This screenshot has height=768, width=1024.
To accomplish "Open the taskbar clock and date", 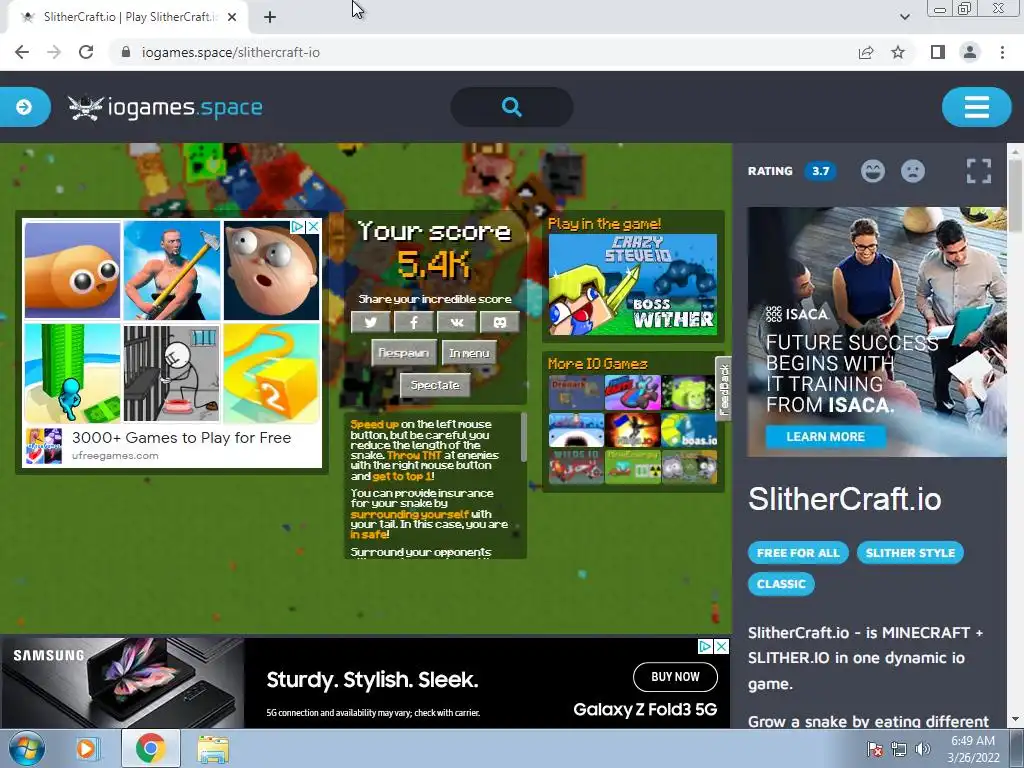I will [x=973, y=749].
